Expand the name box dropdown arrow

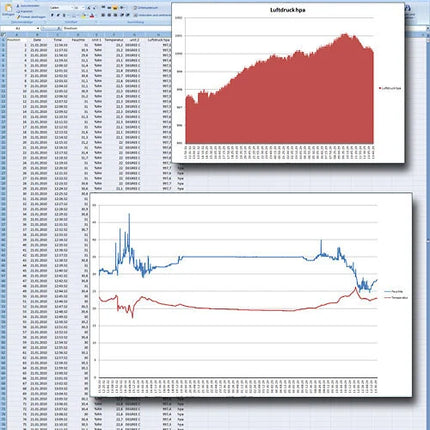point(38,28)
